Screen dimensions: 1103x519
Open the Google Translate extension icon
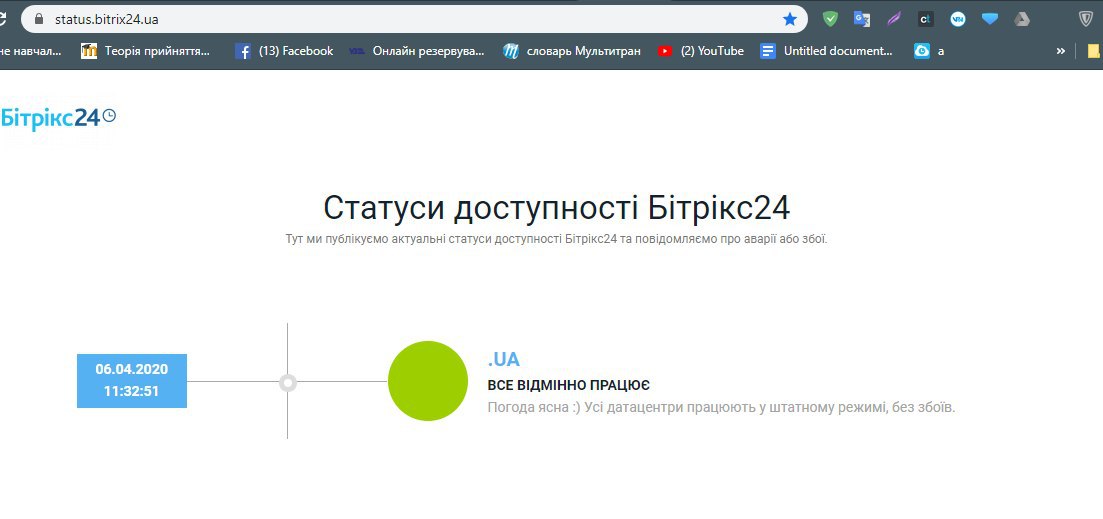(x=862, y=20)
